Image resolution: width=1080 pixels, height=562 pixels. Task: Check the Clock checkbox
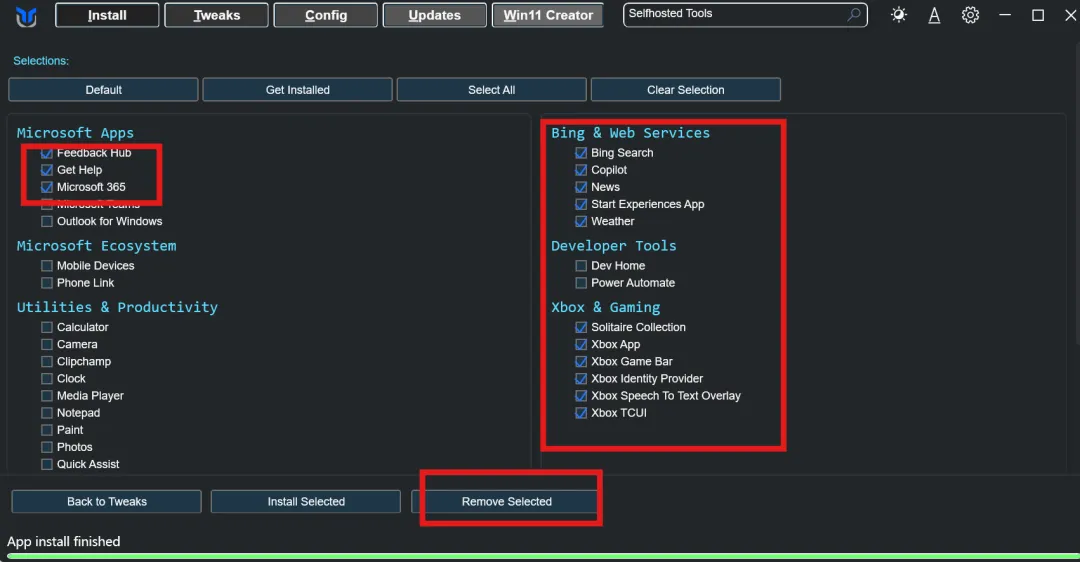click(x=47, y=378)
